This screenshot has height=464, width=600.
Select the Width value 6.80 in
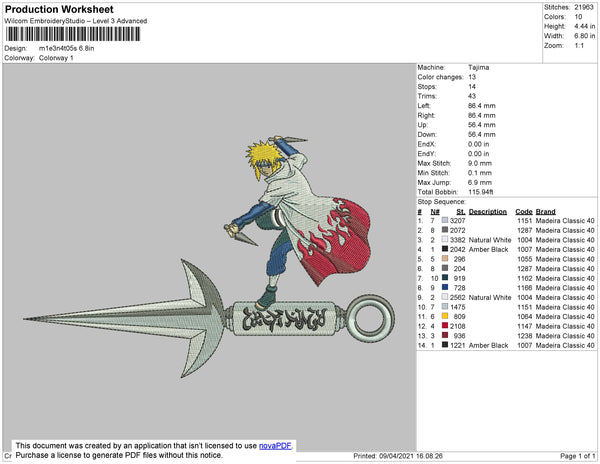coord(584,36)
